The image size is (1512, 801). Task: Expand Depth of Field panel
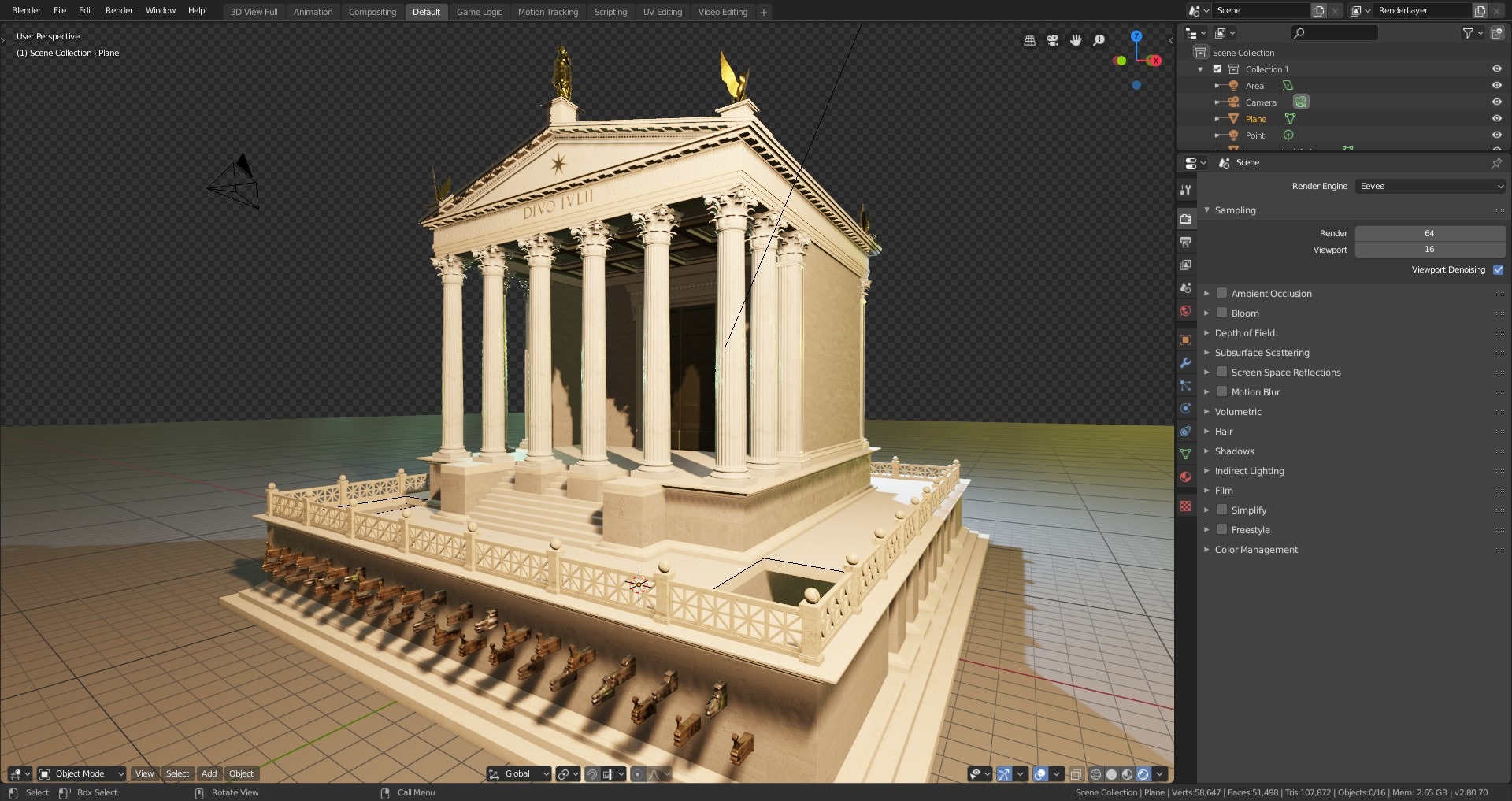click(1244, 333)
